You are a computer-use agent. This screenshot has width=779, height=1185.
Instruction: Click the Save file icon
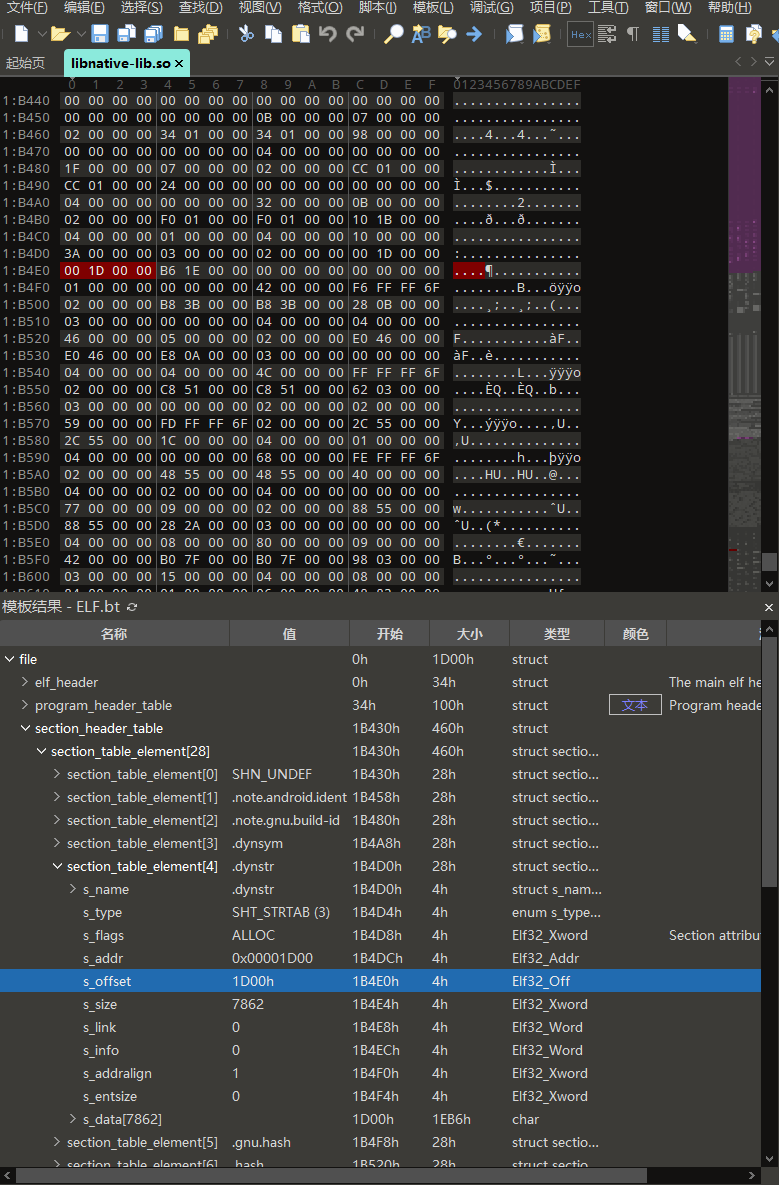click(x=100, y=34)
